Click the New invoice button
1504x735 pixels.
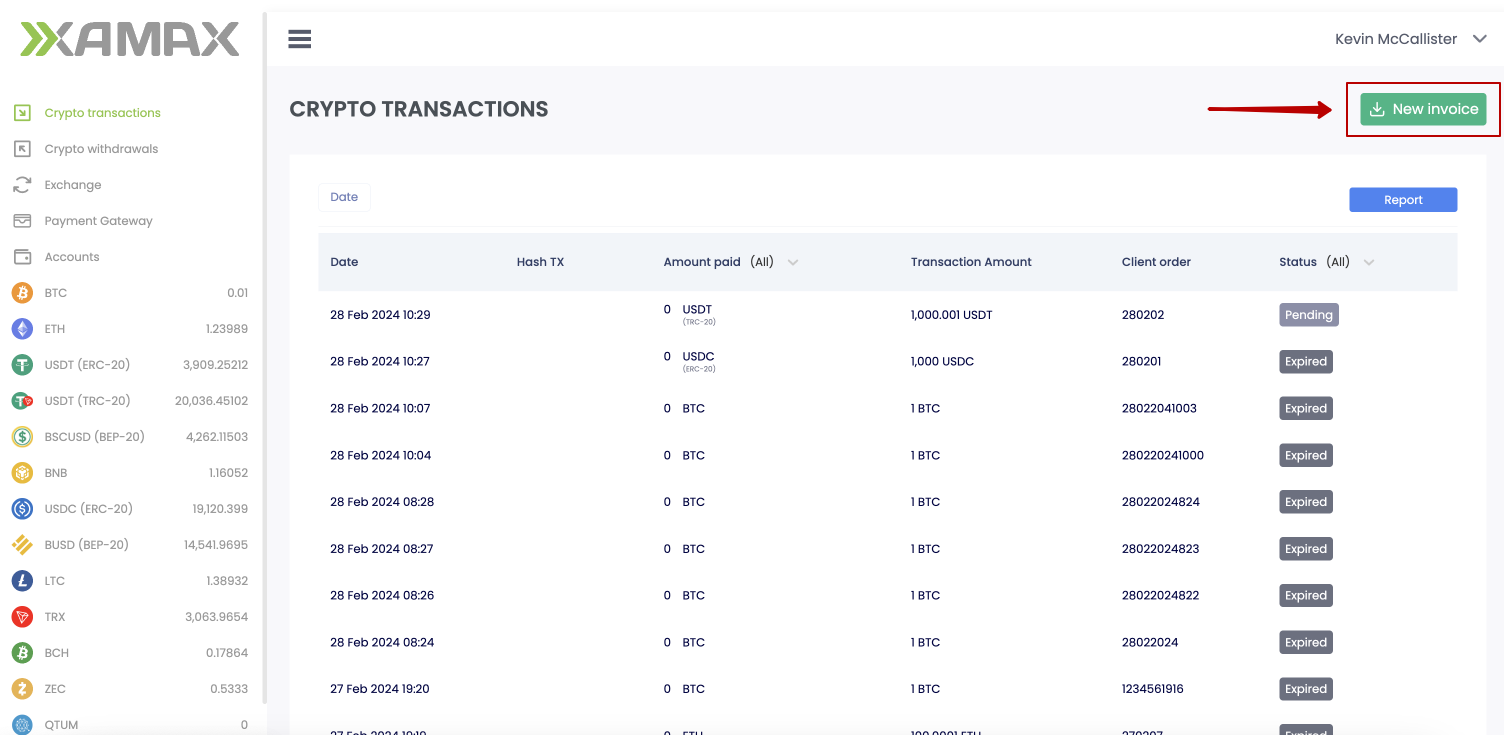(1423, 109)
